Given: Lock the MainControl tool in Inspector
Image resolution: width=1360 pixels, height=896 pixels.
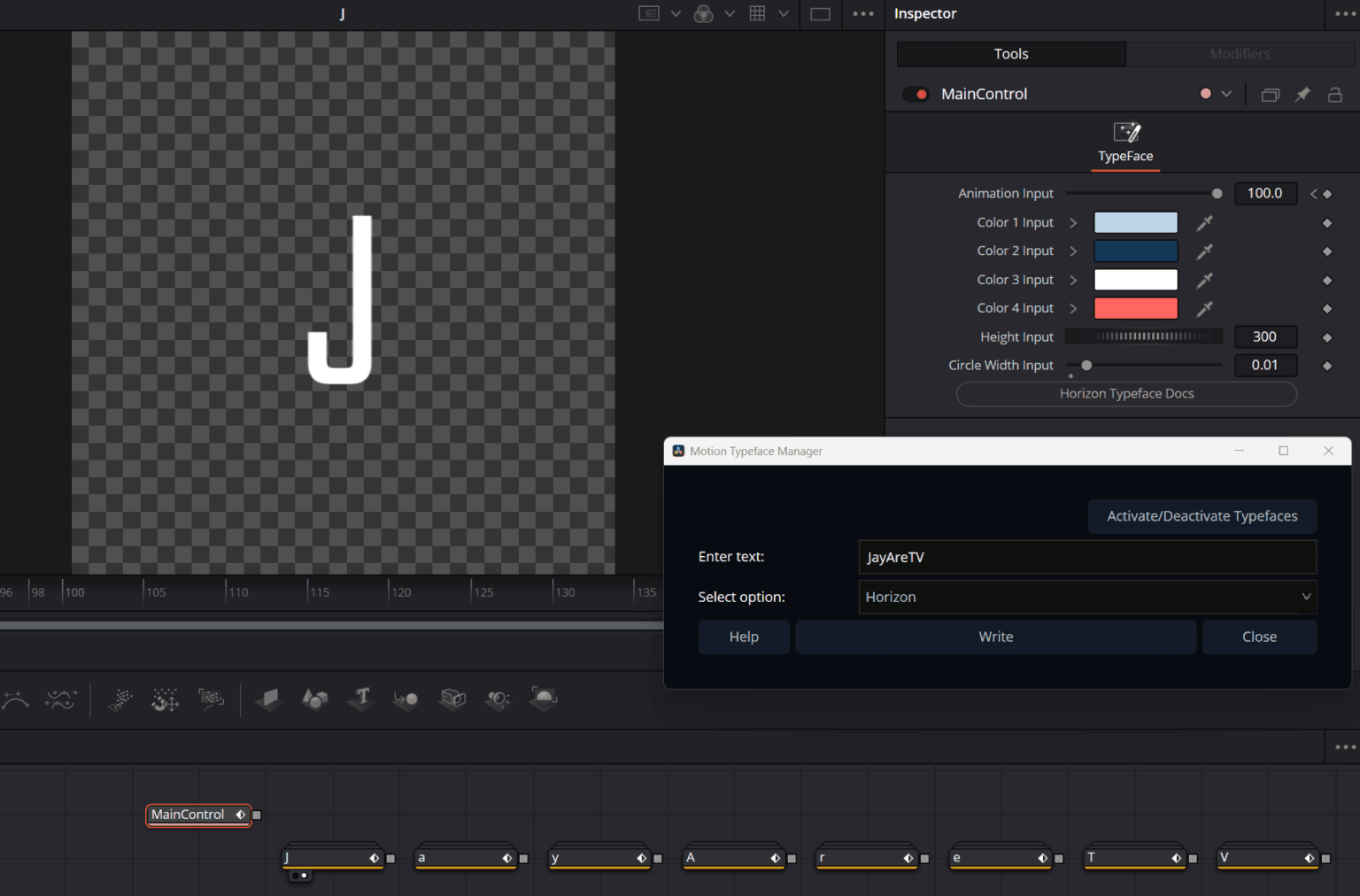Looking at the screenshot, I should (x=1335, y=94).
